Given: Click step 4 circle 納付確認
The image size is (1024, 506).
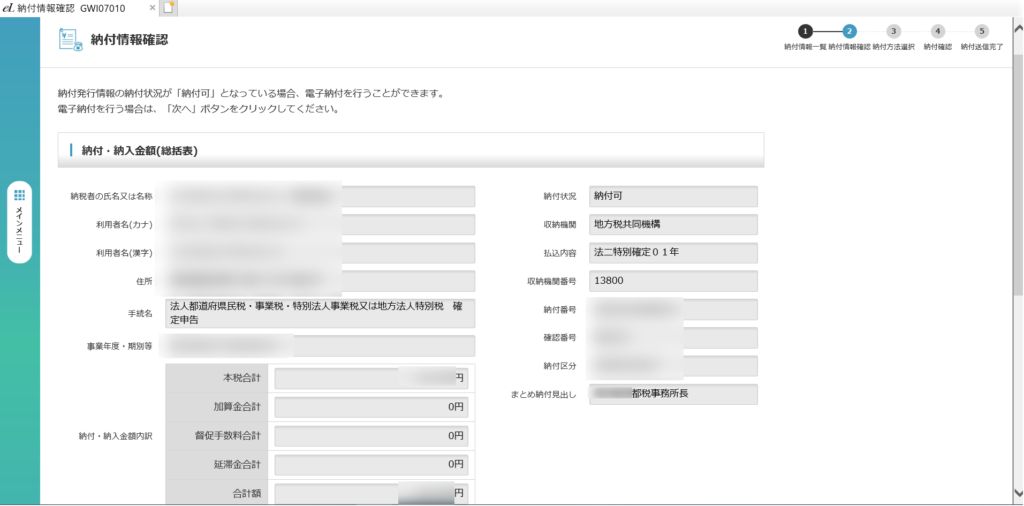Looking at the screenshot, I should 937,32.
